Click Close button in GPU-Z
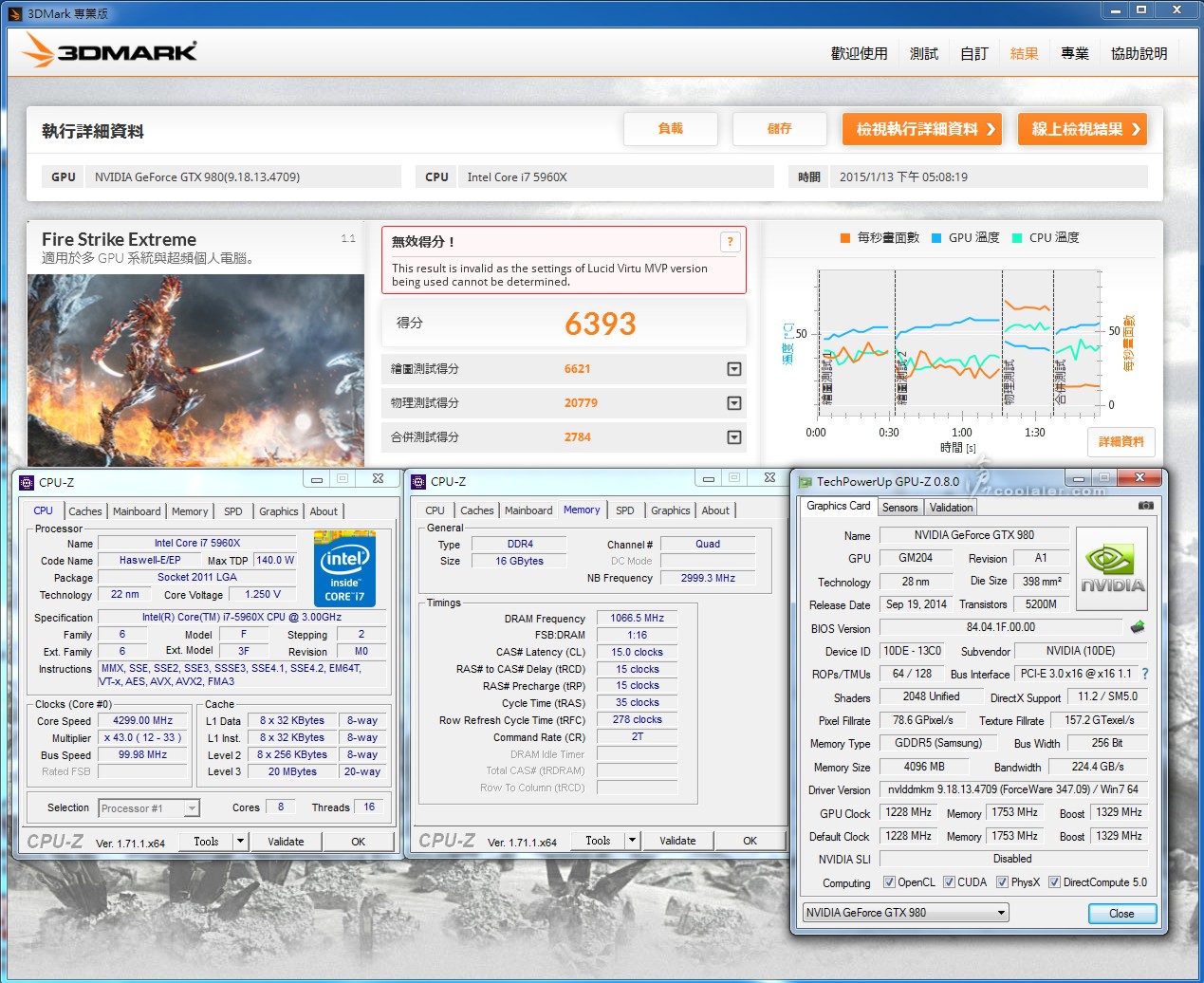 click(1121, 914)
